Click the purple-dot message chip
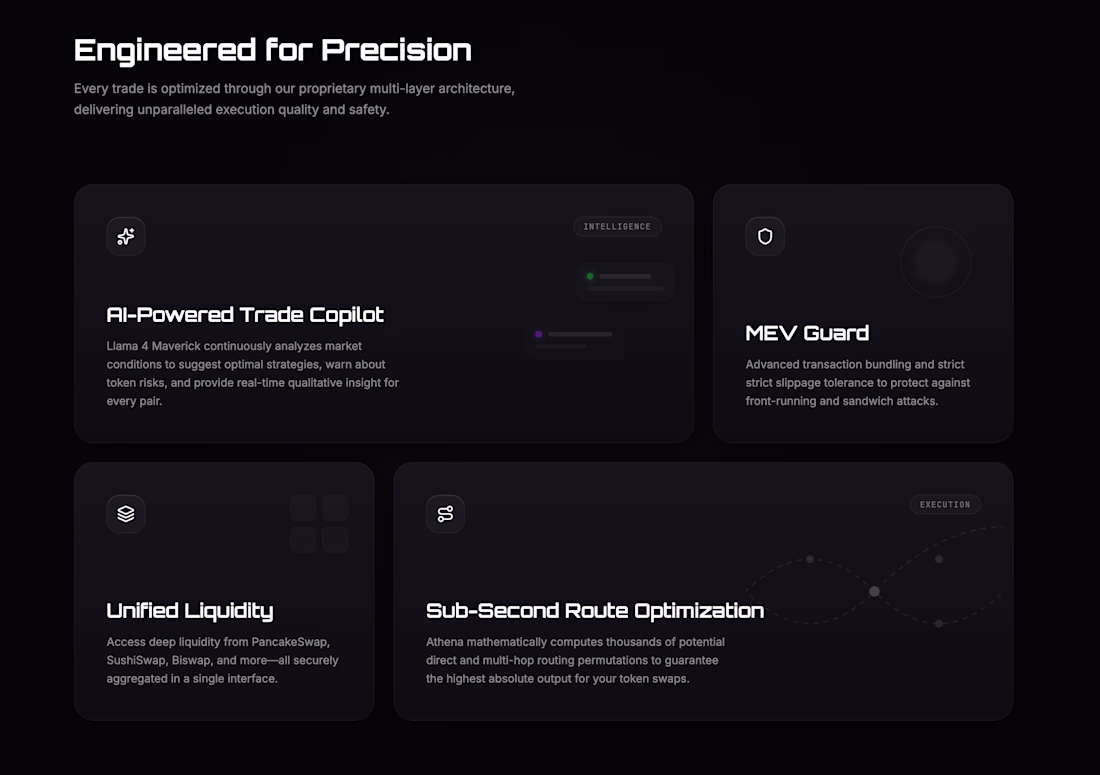This screenshot has width=1100, height=775. coord(575,339)
